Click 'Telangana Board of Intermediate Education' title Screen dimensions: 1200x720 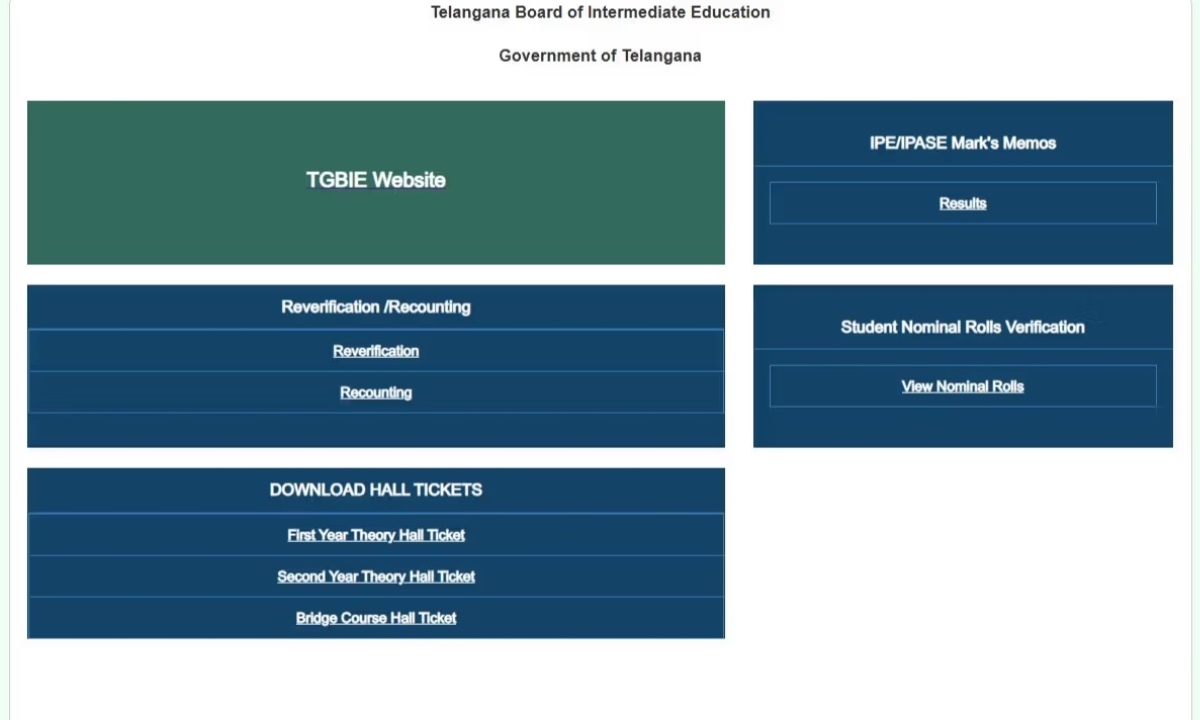click(600, 12)
